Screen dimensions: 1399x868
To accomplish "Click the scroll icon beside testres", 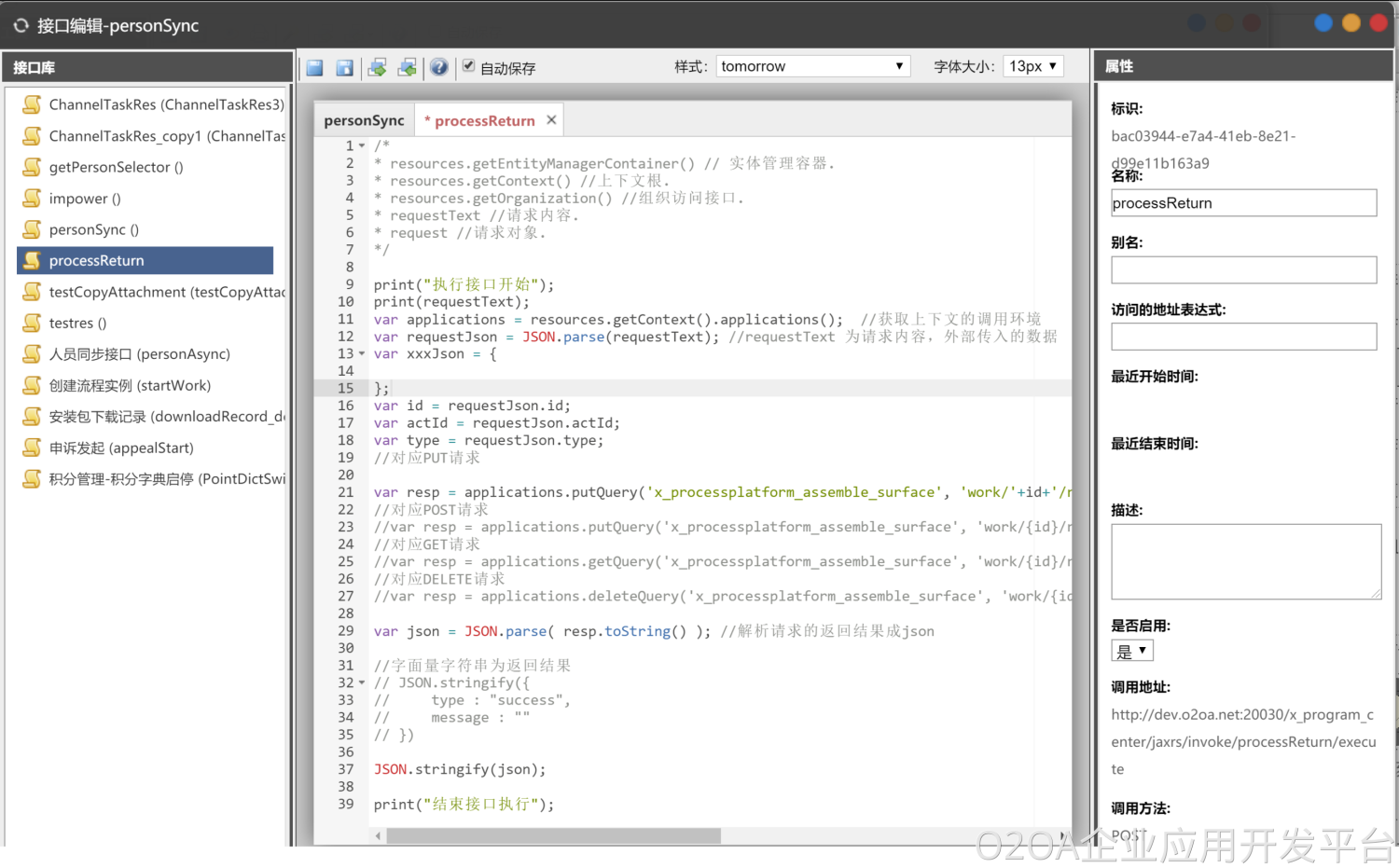I will (x=32, y=323).
